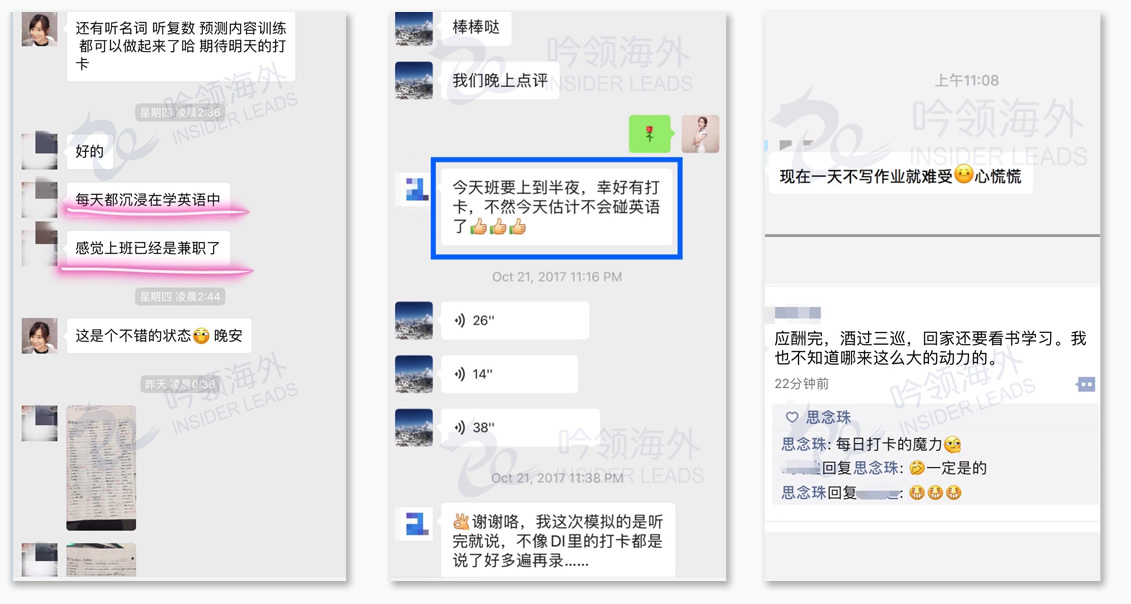
Task: Tap the blue pixel avatar beside 今天班要上到半夜
Action: click(416, 190)
